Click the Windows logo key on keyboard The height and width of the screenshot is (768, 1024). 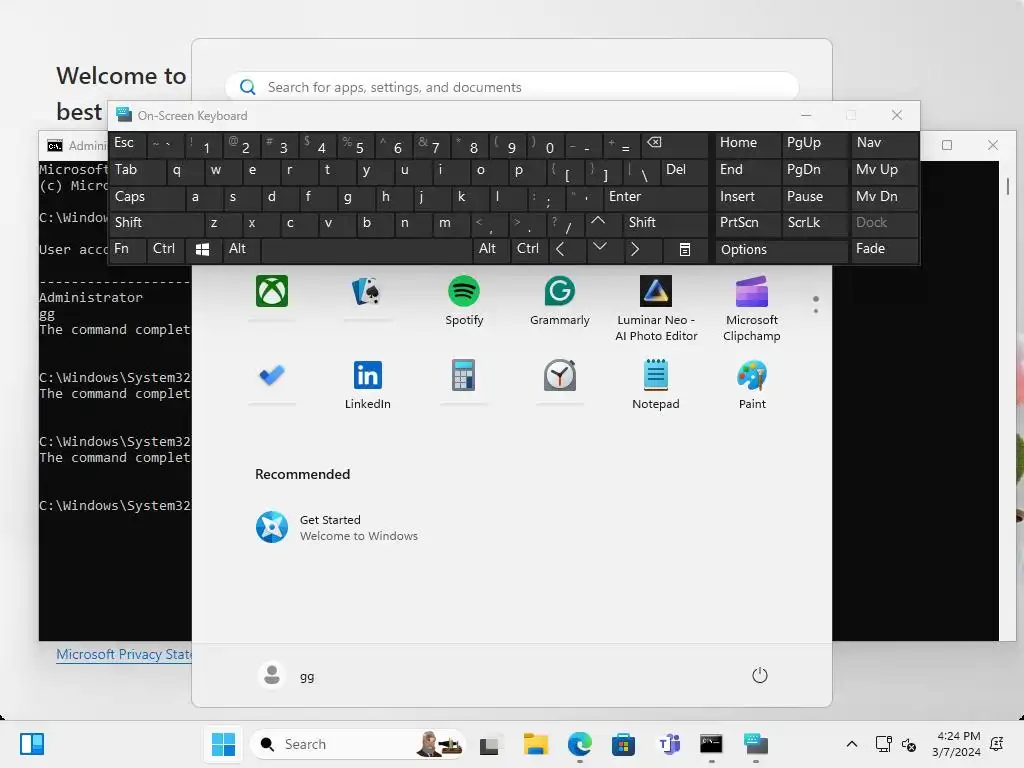(202, 249)
